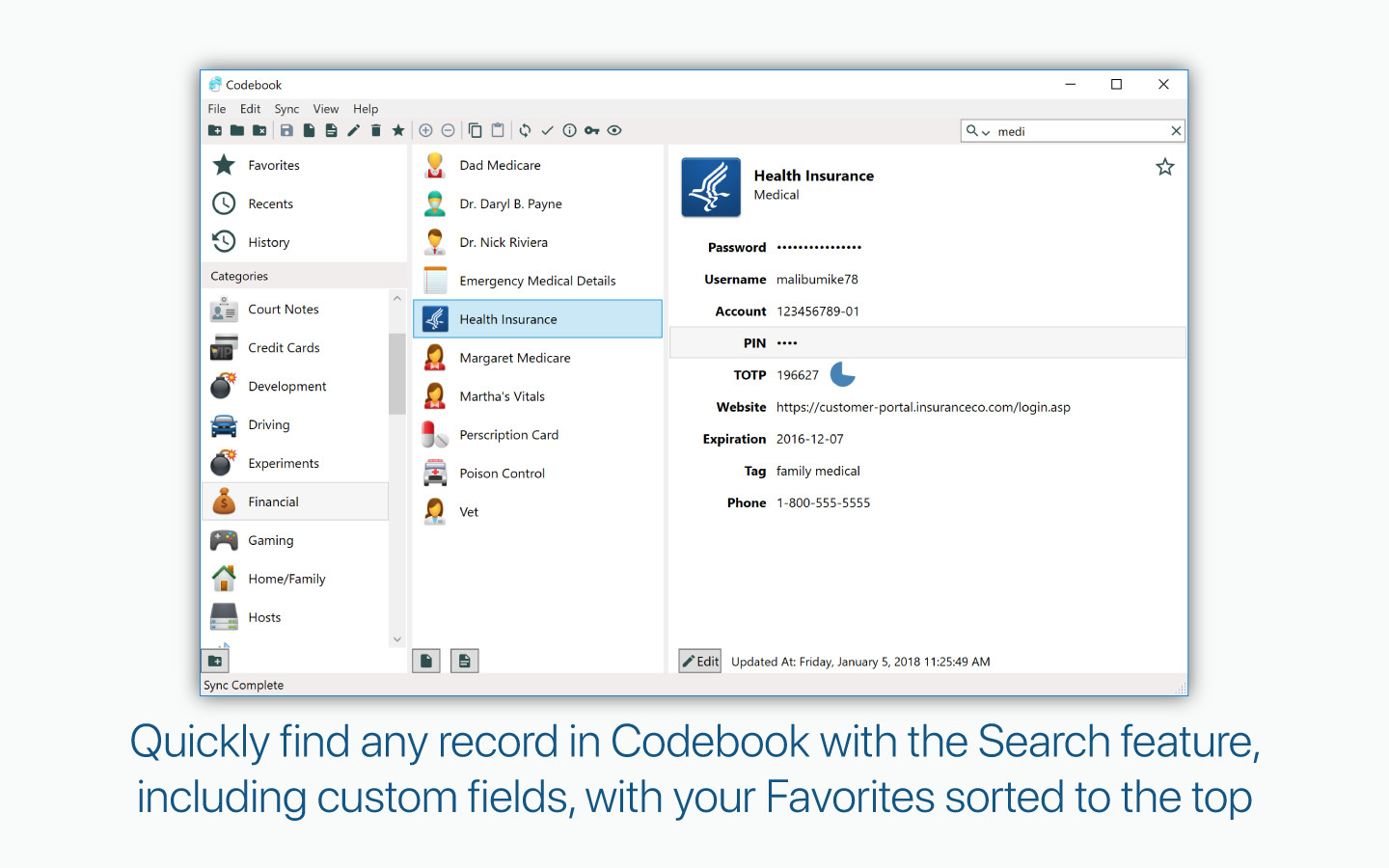The height and width of the screenshot is (868, 1389).
Task: Select the Health Insurance entry in list
Action: pyautogui.click(x=538, y=319)
